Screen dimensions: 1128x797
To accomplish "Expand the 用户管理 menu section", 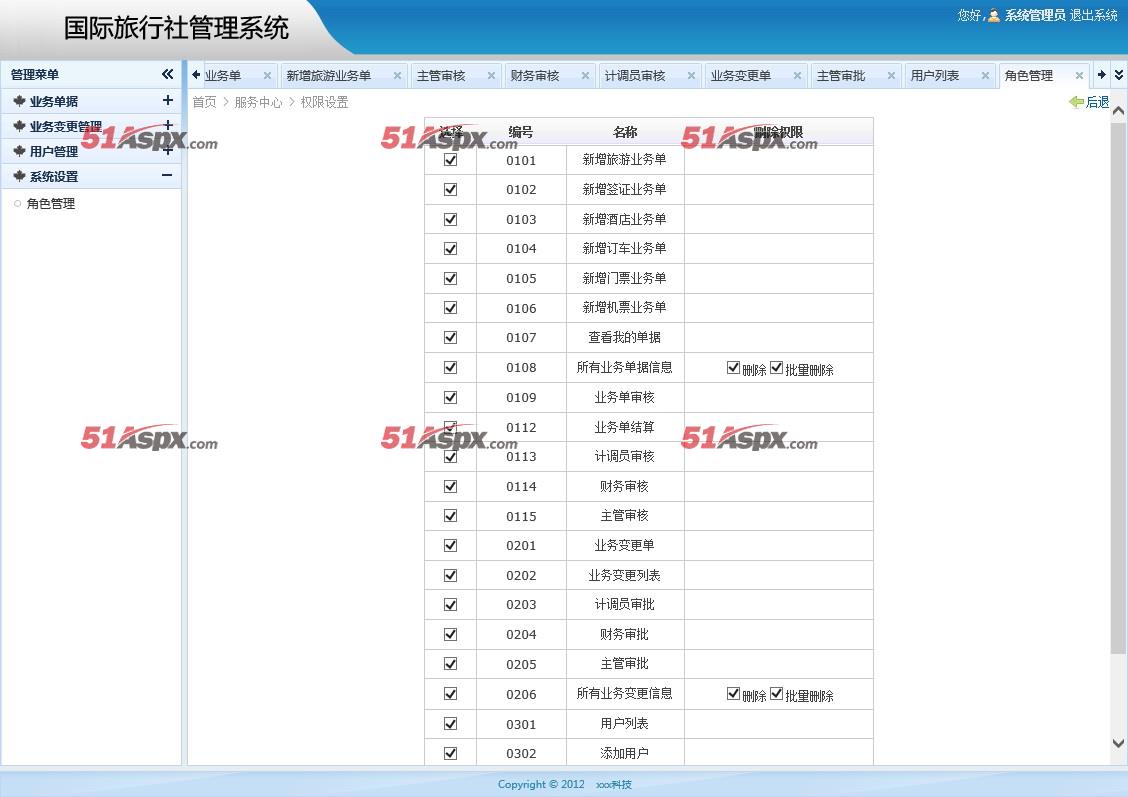I will click(x=167, y=151).
